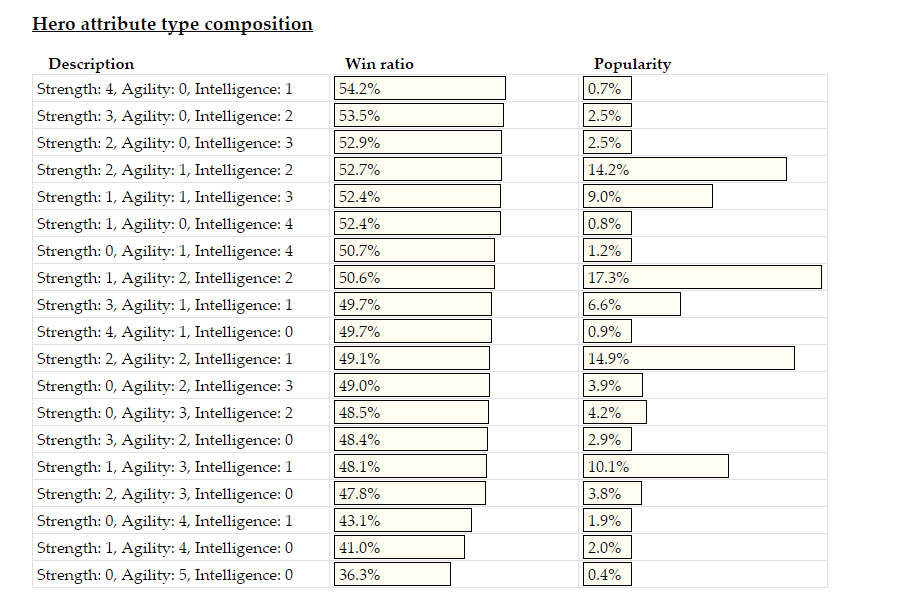Select the 14.9% popularity bar
The width and height of the screenshot is (900, 602).
pyautogui.click(x=689, y=359)
